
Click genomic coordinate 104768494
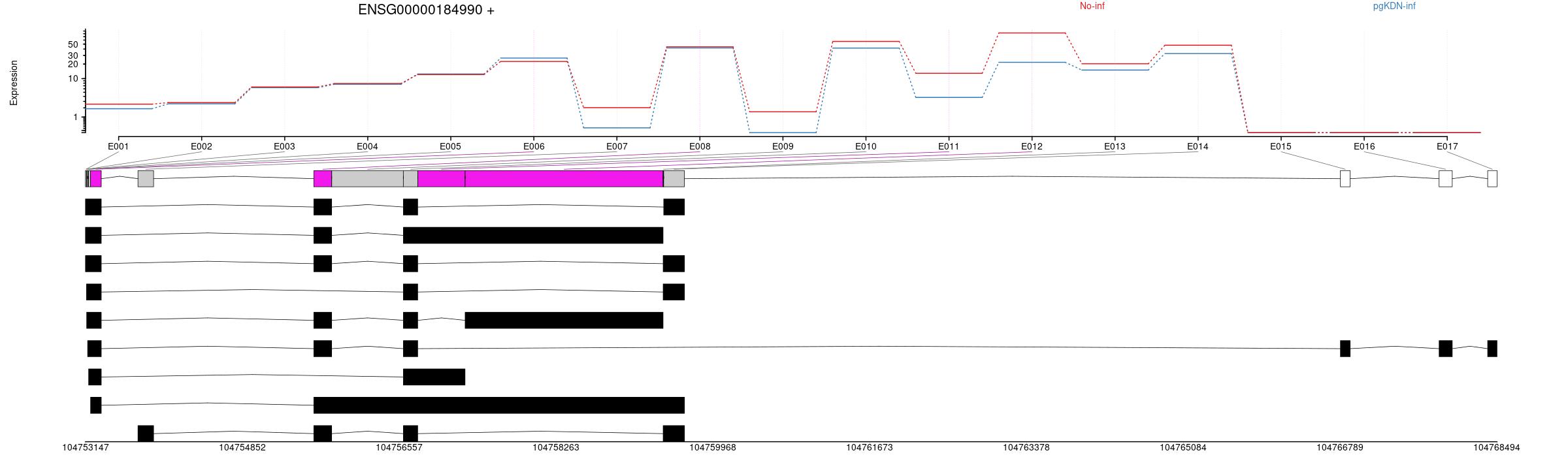[1497, 448]
